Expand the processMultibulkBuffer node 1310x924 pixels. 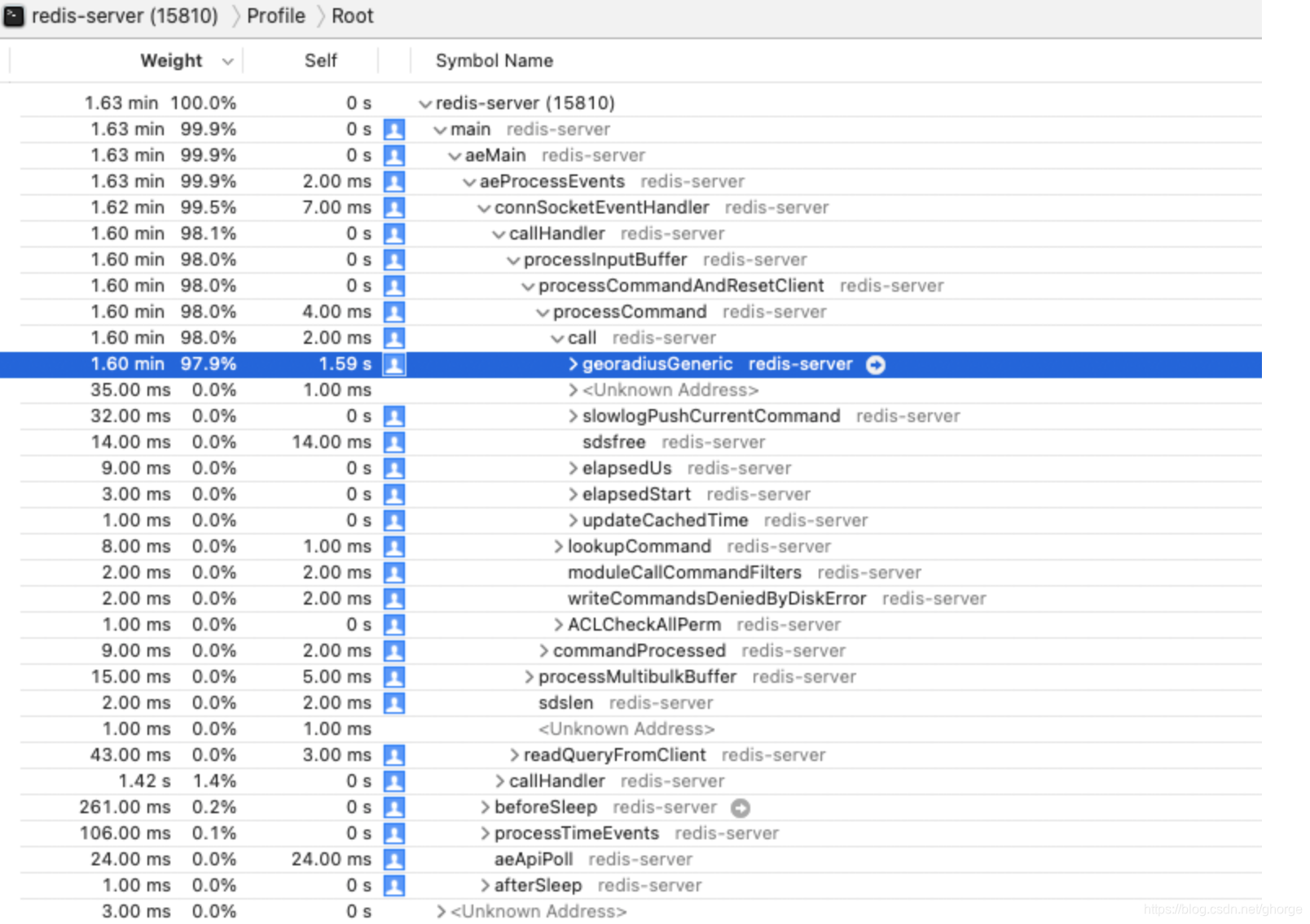(x=529, y=677)
